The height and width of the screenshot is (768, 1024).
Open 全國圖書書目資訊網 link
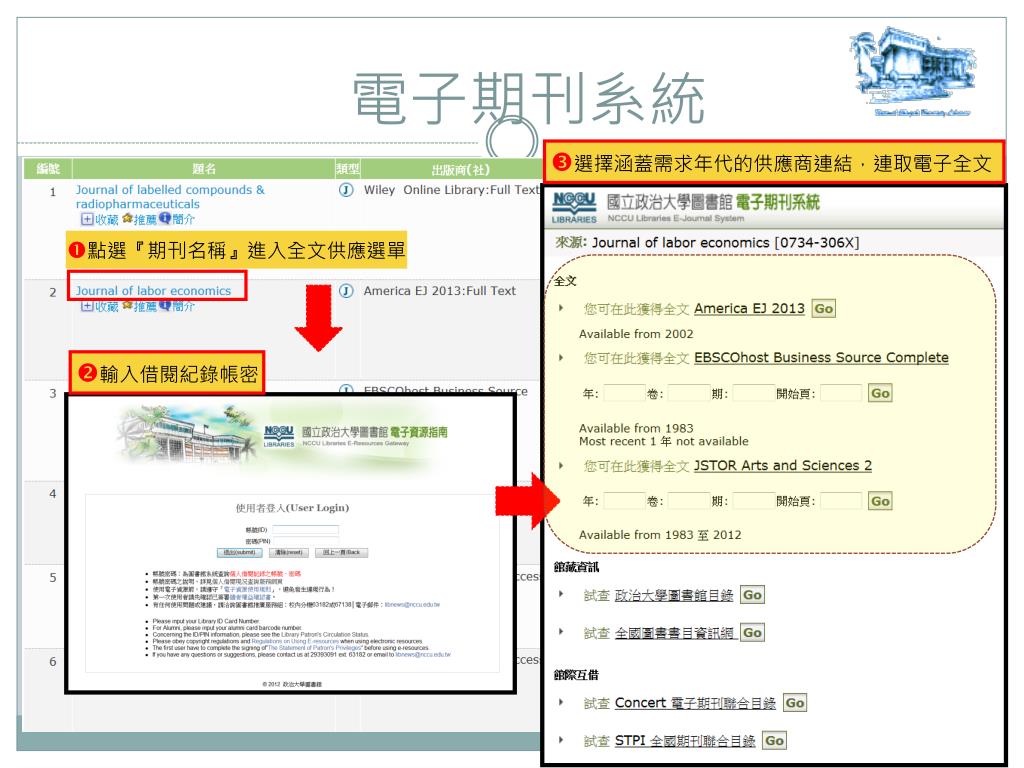tap(674, 633)
